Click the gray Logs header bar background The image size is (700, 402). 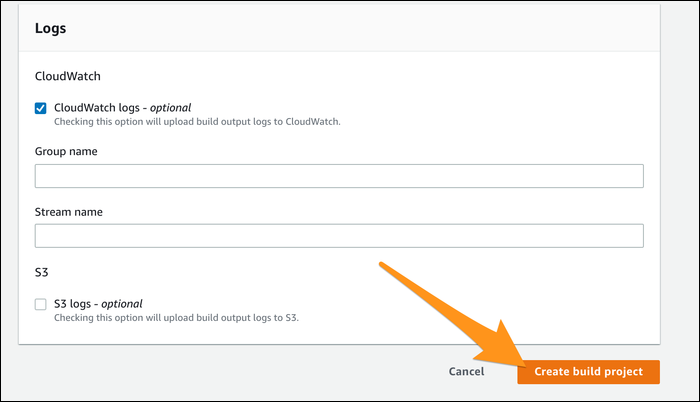tap(400, 29)
